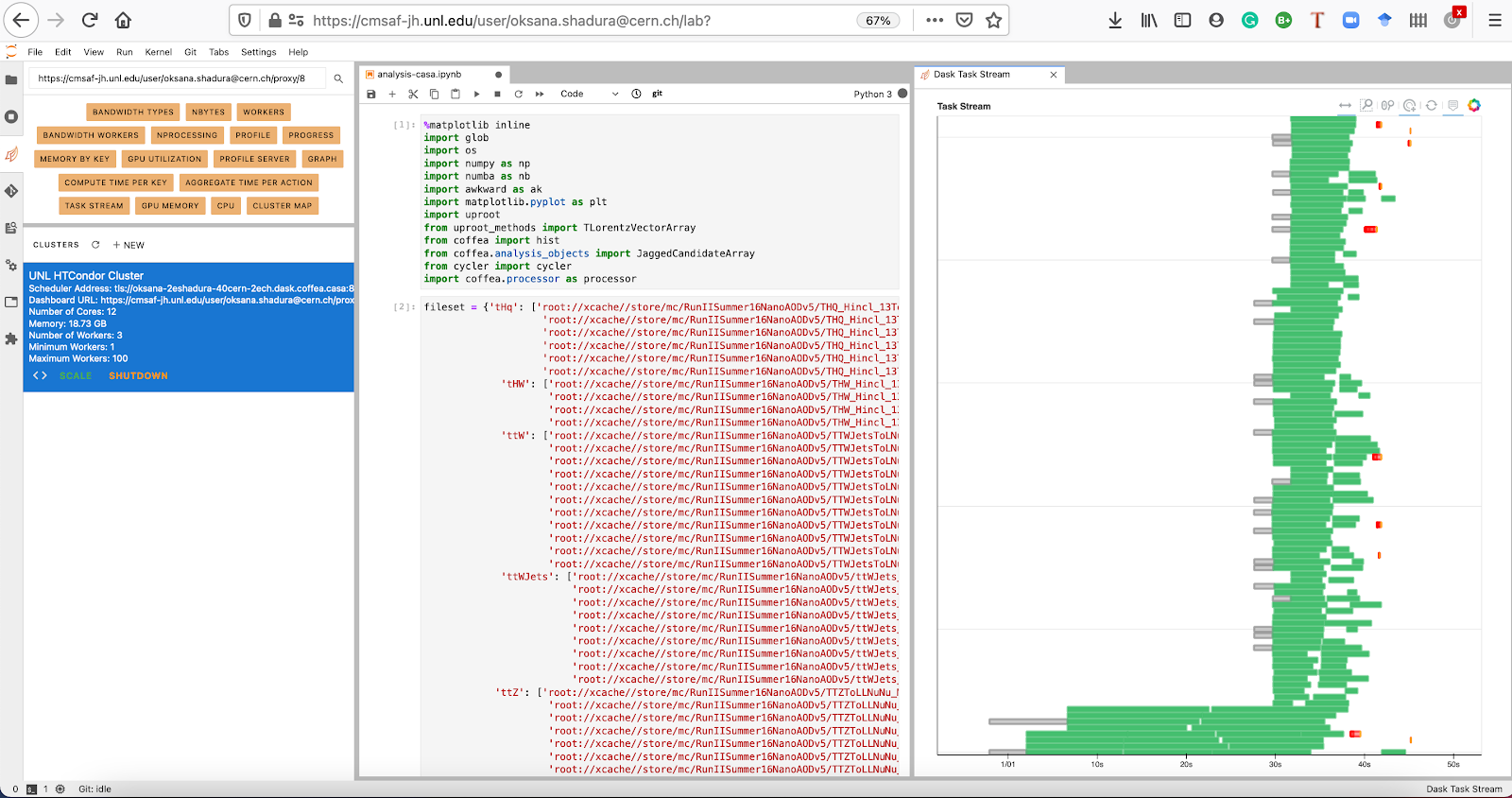1512x798 pixels.
Task: Open the File menu
Action: click(35, 52)
